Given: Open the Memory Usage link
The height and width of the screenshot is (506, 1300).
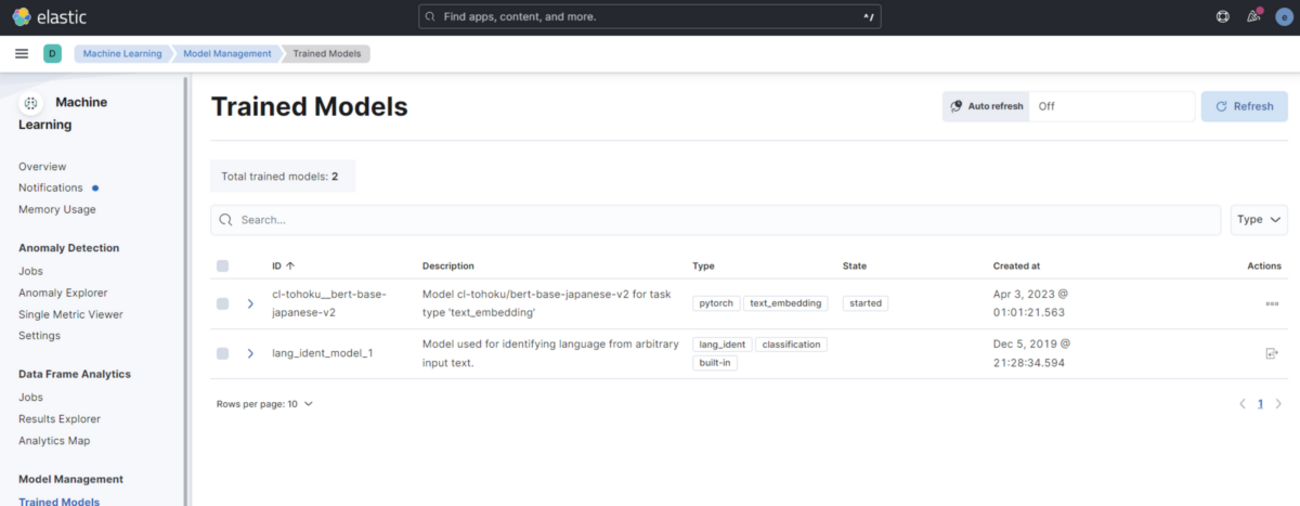Looking at the screenshot, I should 57,209.
